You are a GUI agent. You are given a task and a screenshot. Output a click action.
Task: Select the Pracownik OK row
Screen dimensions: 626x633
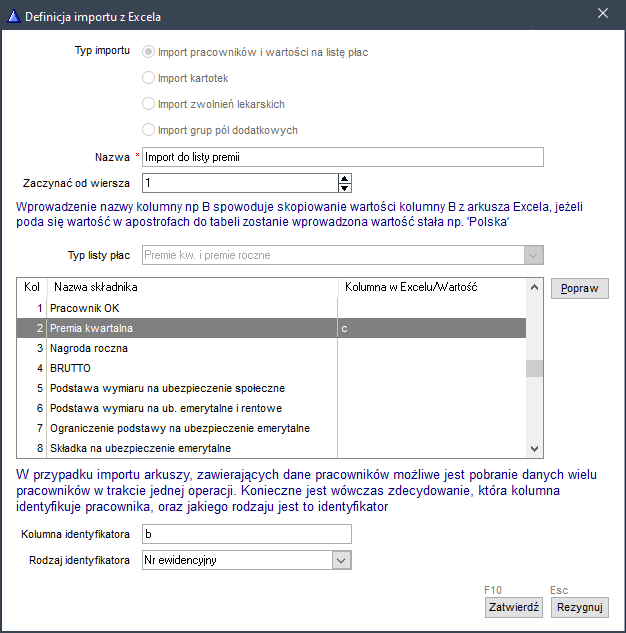click(271, 308)
